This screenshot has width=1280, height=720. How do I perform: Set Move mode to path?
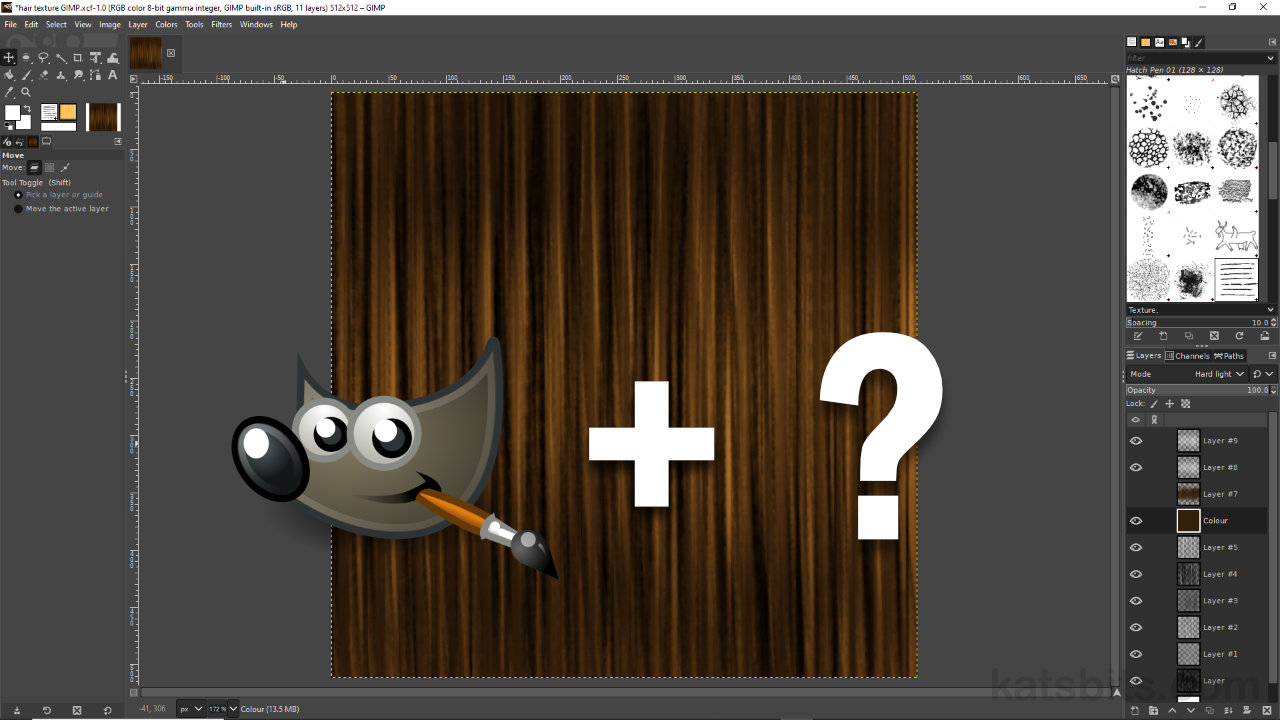coord(65,168)
